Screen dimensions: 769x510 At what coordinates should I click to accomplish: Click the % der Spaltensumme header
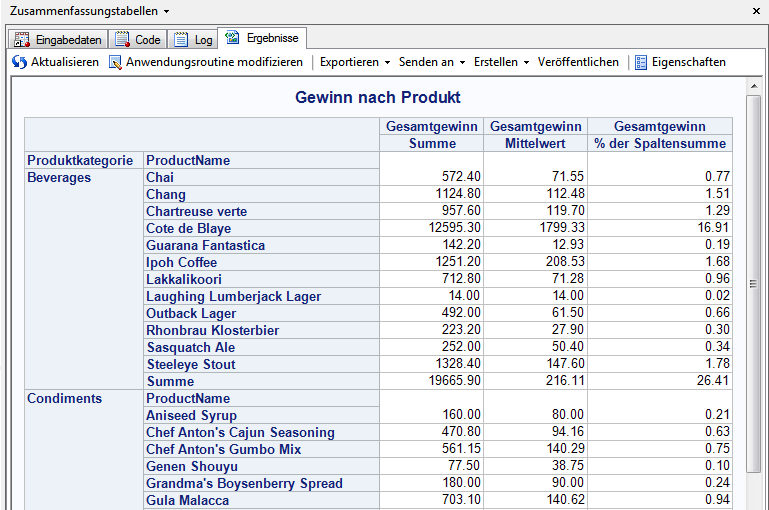pos(660,143)
